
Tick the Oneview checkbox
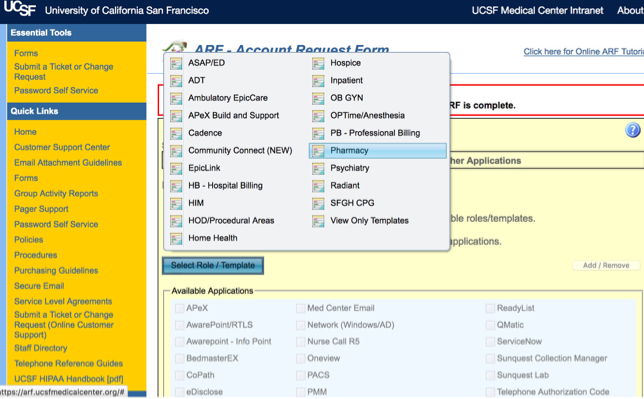[301, 358]
